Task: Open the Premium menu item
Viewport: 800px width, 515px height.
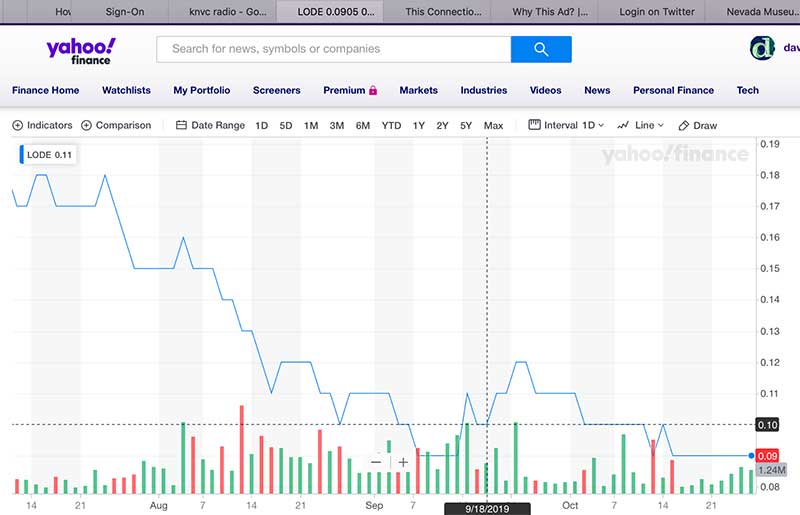Action: pos(349,90)
